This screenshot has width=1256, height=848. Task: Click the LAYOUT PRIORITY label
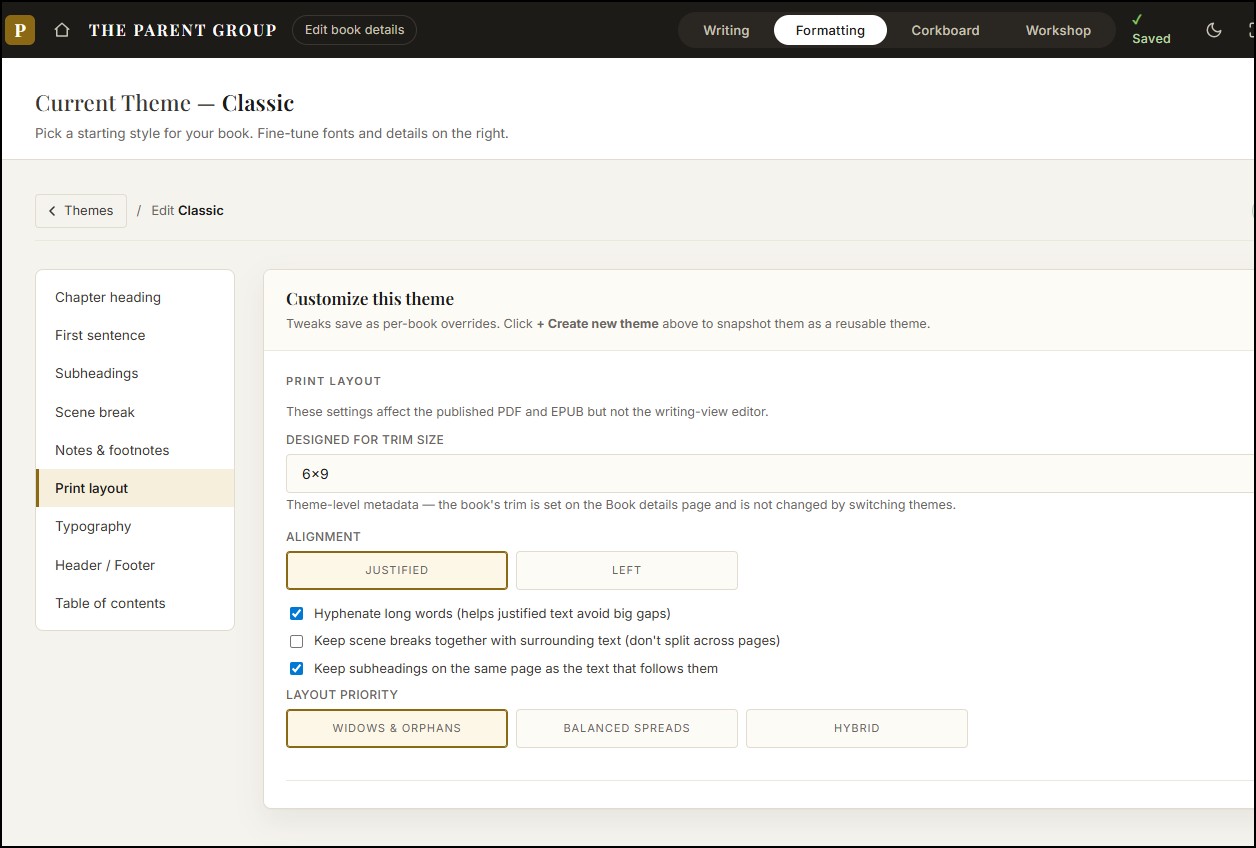[x=342, y=695]
